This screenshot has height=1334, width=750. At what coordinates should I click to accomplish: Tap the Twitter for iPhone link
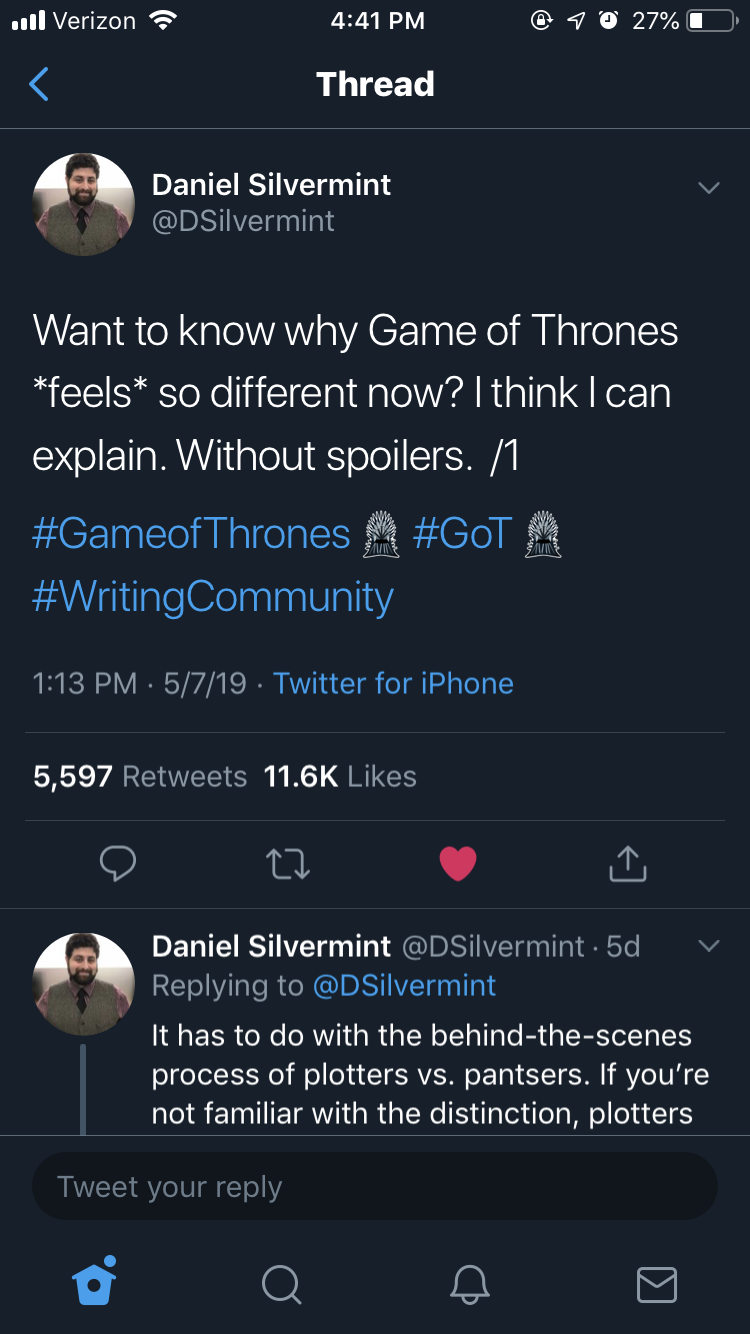(x=393, y=684)
